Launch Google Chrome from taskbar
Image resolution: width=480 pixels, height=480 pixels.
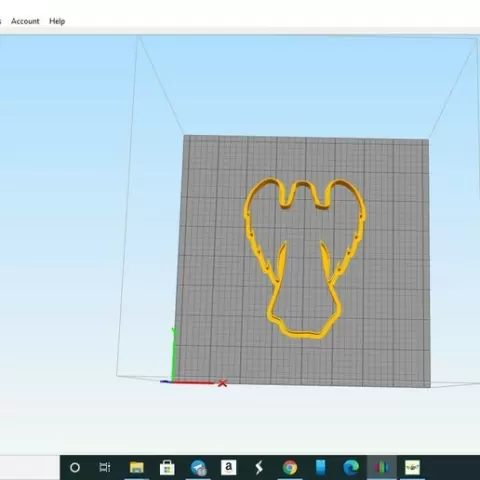coord(290,467)
